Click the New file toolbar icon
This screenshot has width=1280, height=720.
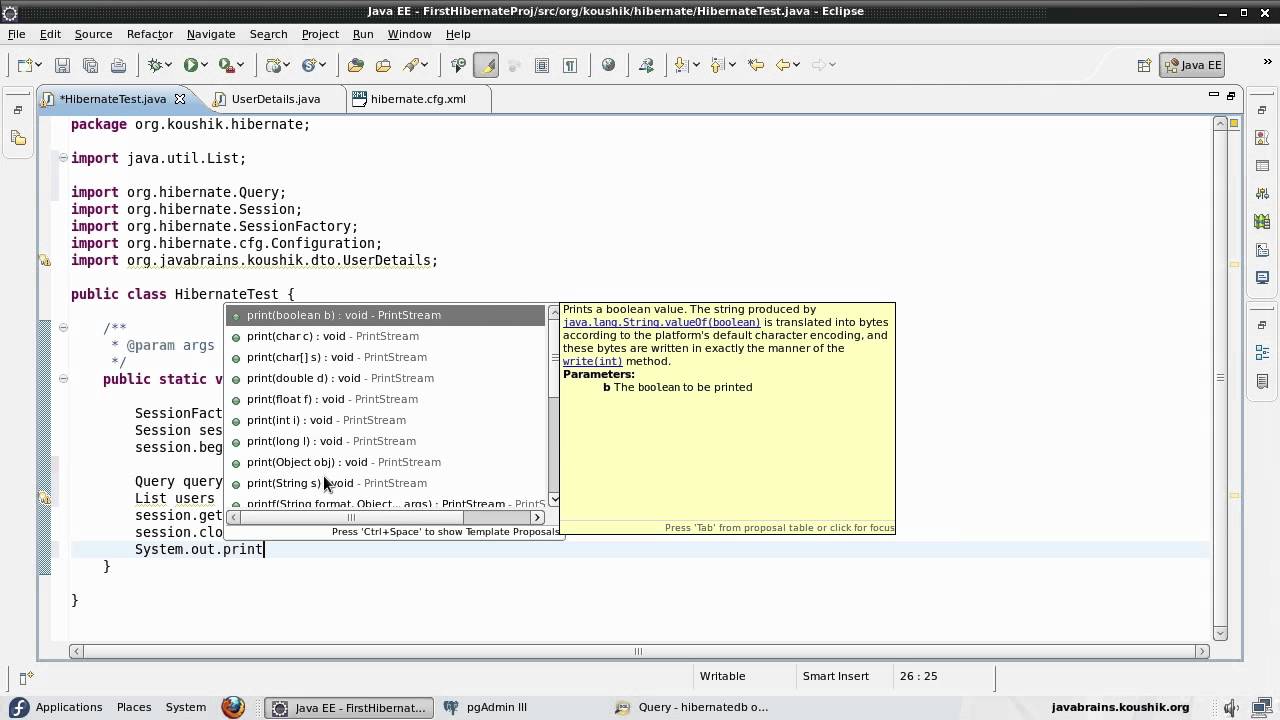click(25, 65)
